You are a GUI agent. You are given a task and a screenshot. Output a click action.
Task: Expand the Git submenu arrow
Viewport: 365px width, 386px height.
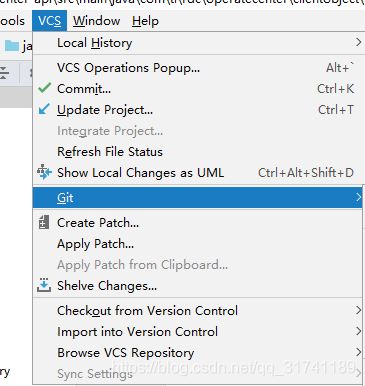358,197
